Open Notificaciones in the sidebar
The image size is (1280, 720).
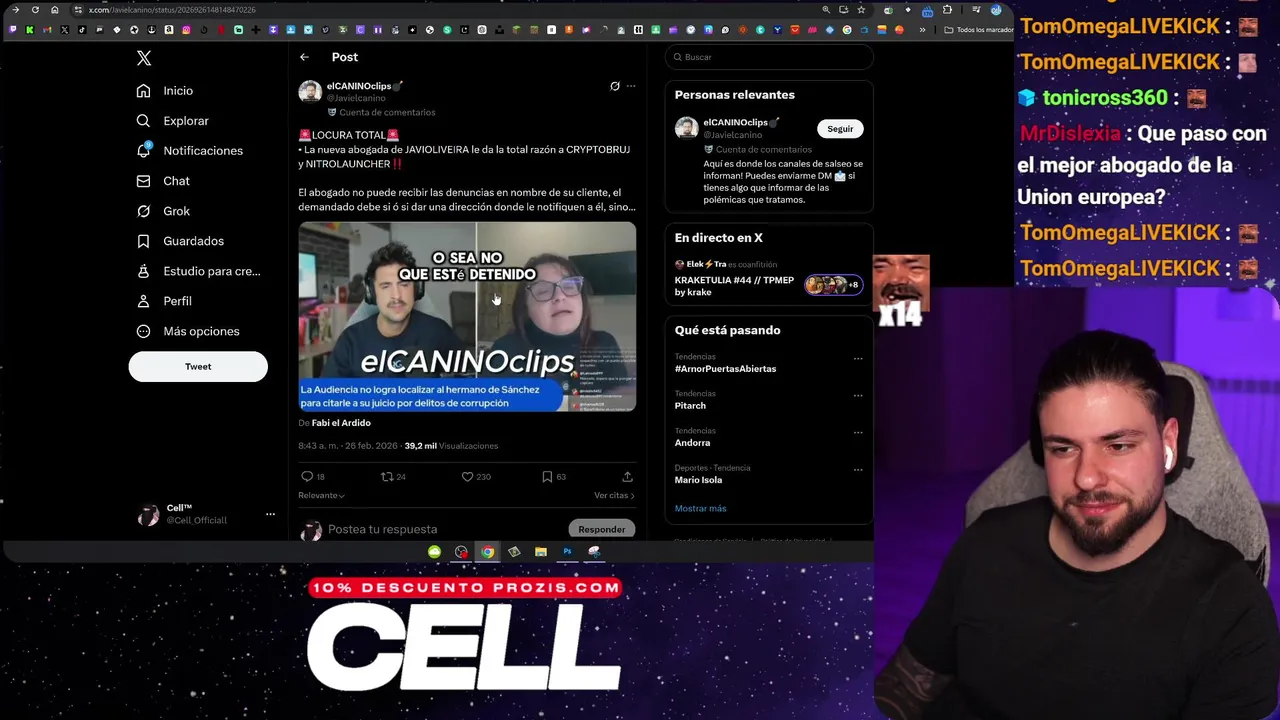pyautogui.click(x=189, y=151)
